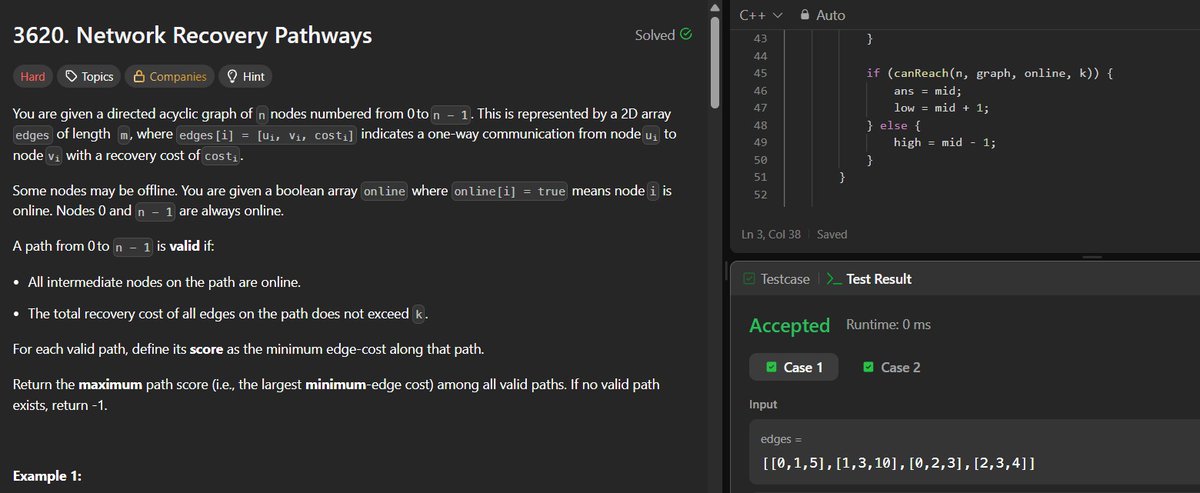The width and height of the screenshot is (1200, 493).
Task: Click the Example 1: heading
Action: [47, 477]
